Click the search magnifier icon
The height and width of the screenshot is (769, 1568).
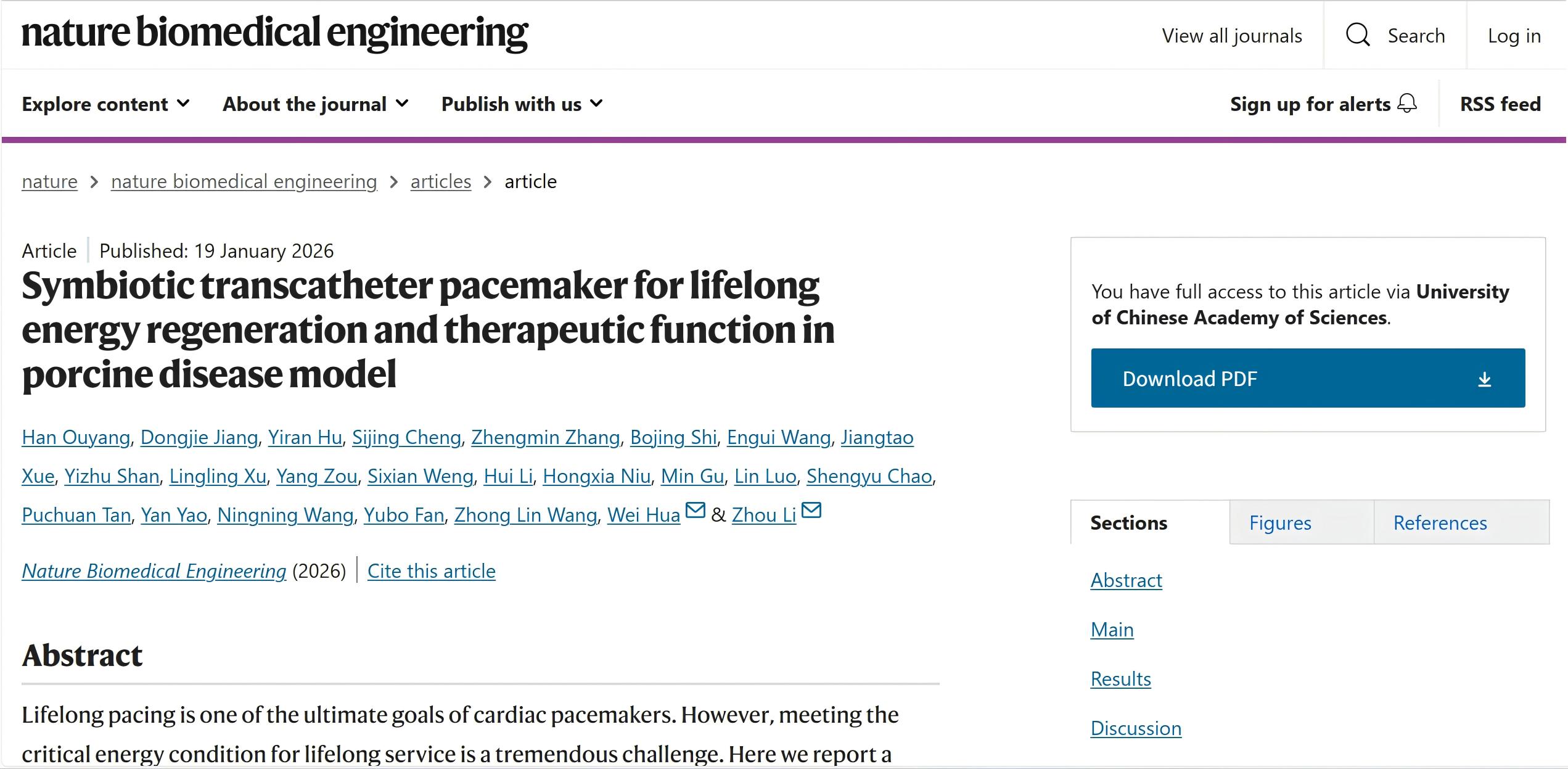[1357, 35]
